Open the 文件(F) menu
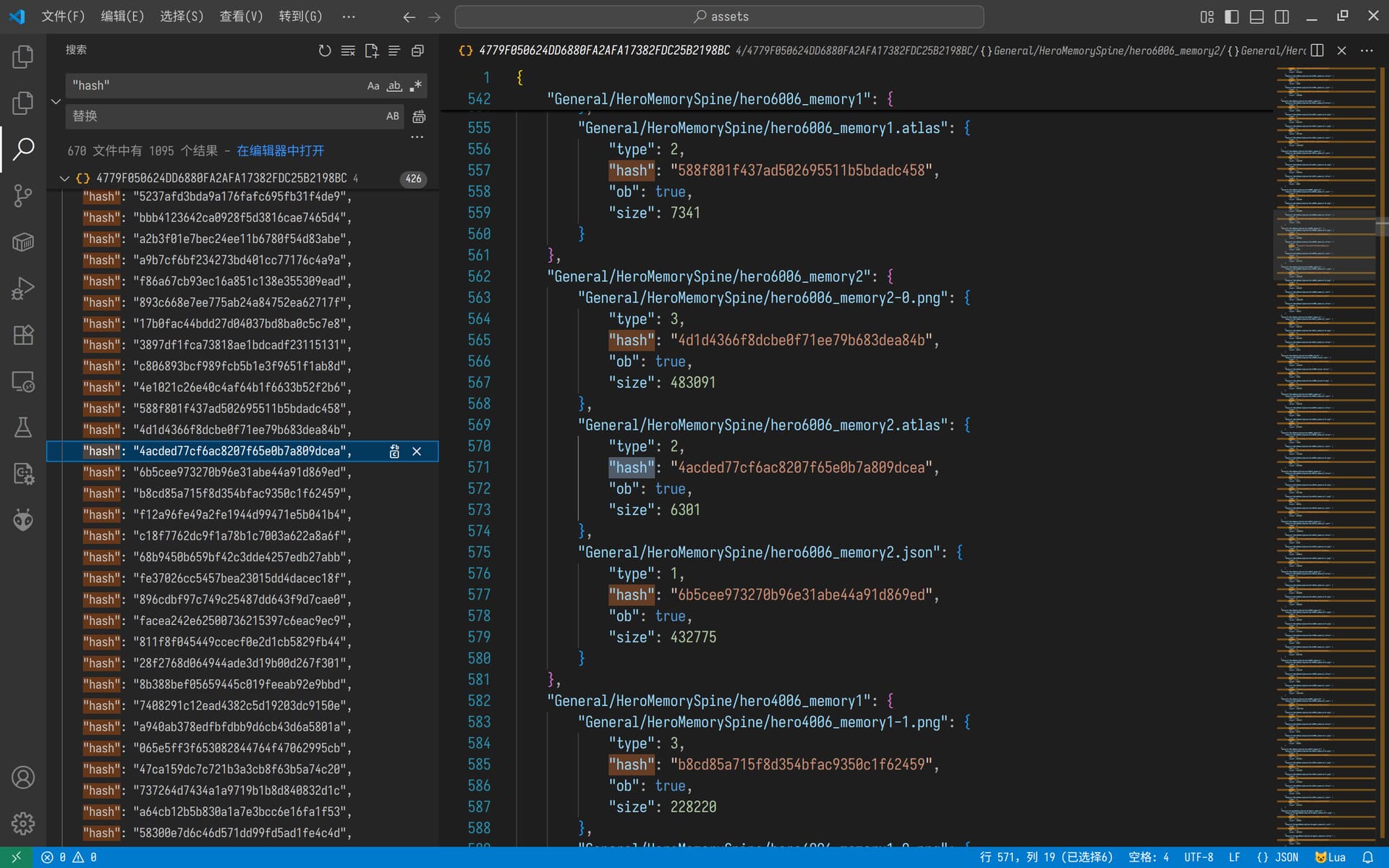 63,17
